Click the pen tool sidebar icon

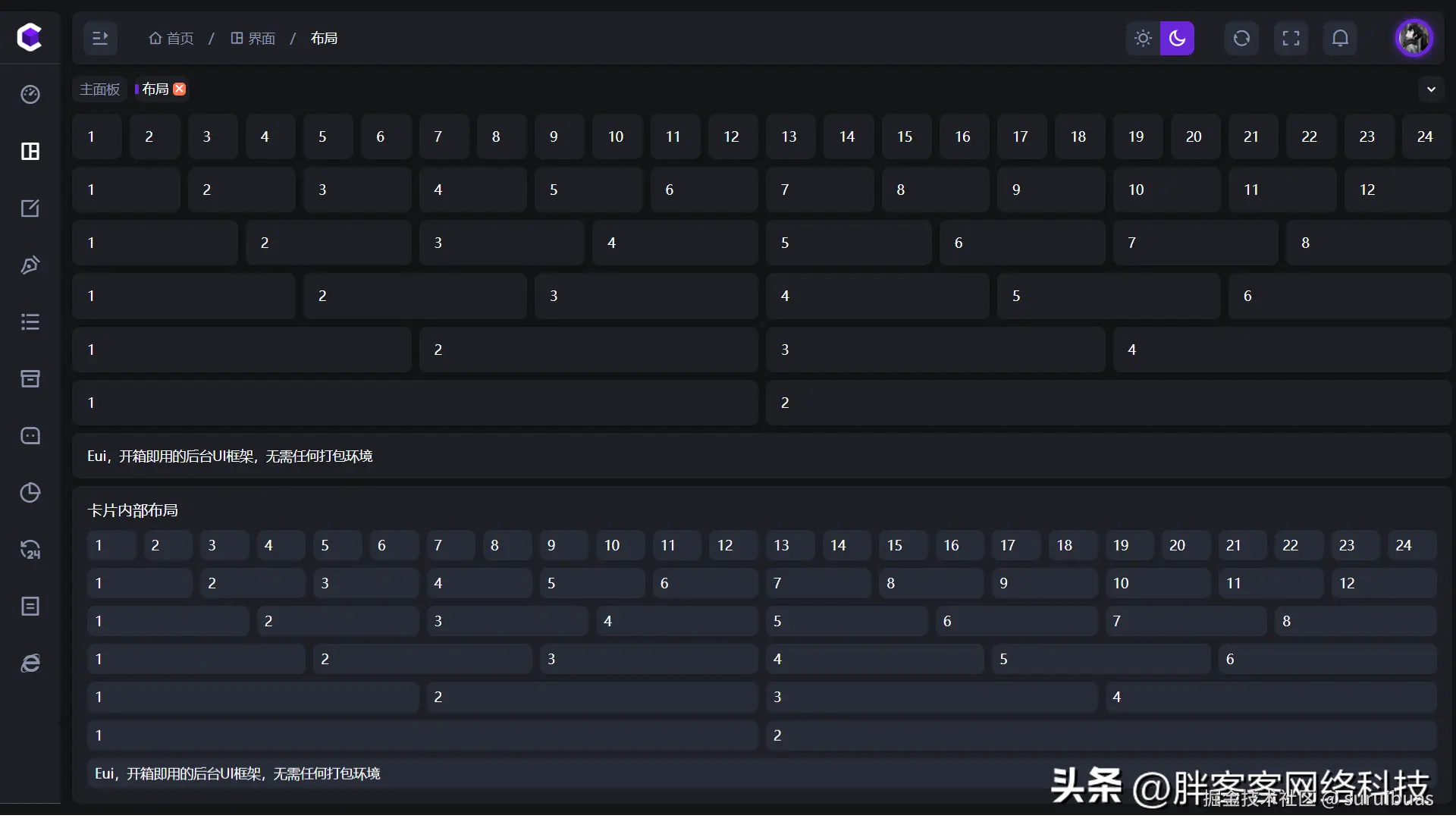[30, 265]
